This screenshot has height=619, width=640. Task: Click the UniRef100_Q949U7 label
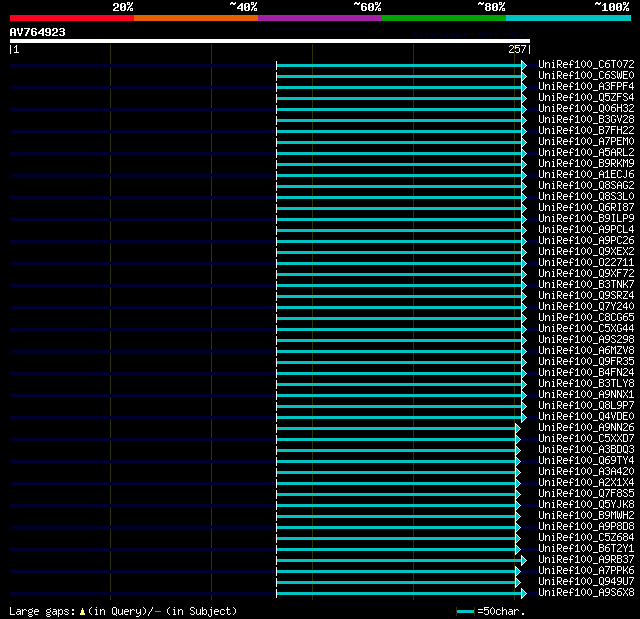point(586,582)
